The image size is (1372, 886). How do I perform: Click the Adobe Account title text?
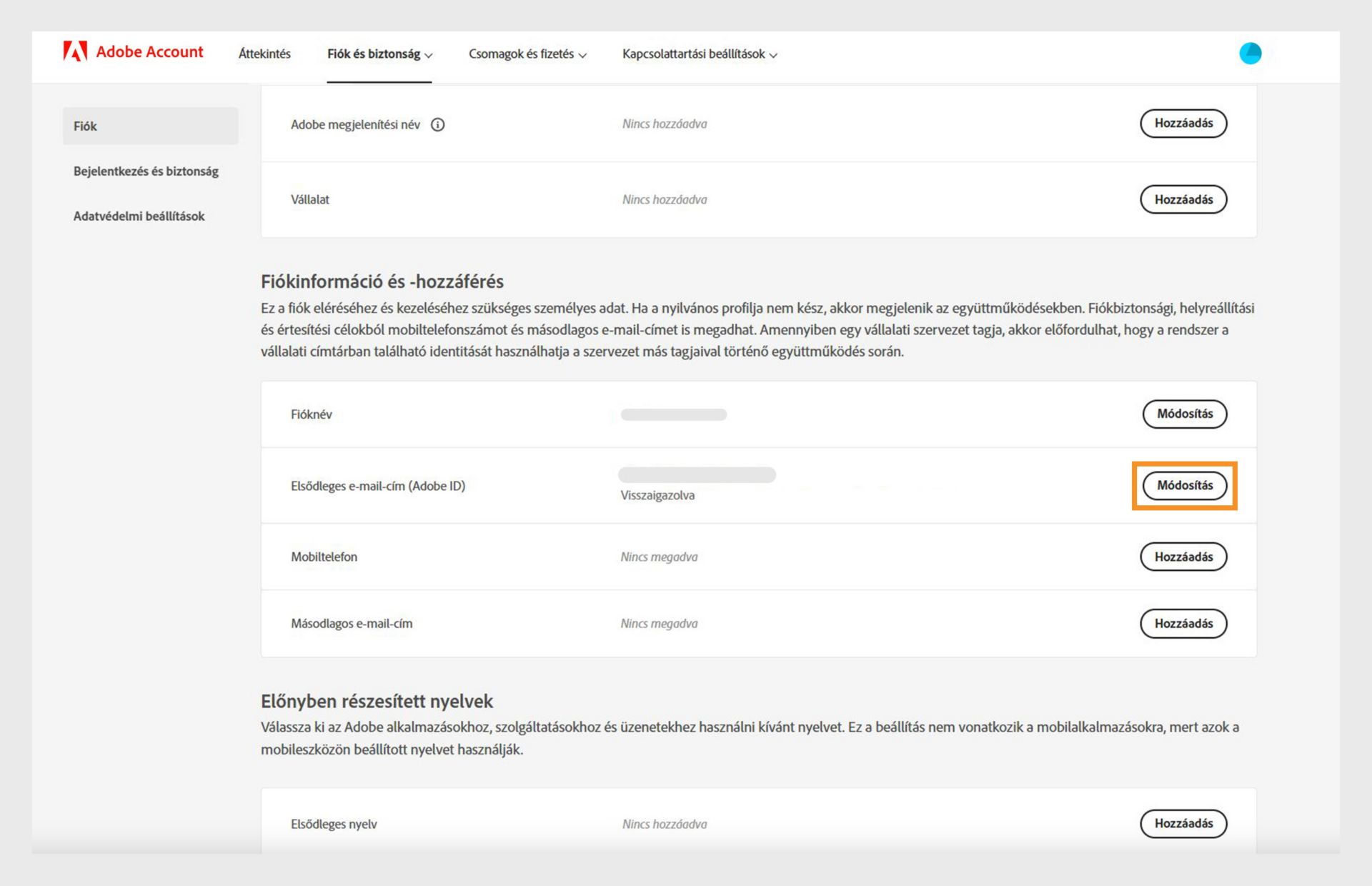click(x=149, y=52)
